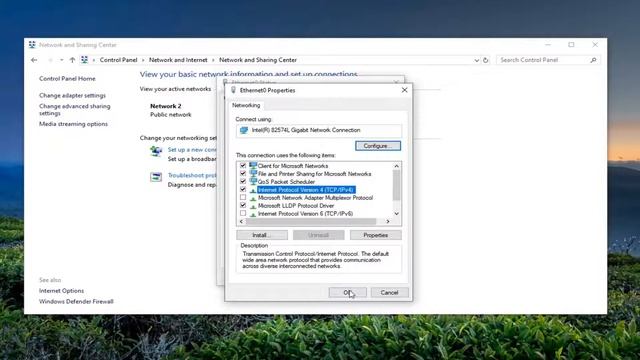Toggle Internet Protocol Version 4 checkbox
Image resolution: width=640 pixels, height=360 pixels.
[243, 189]
